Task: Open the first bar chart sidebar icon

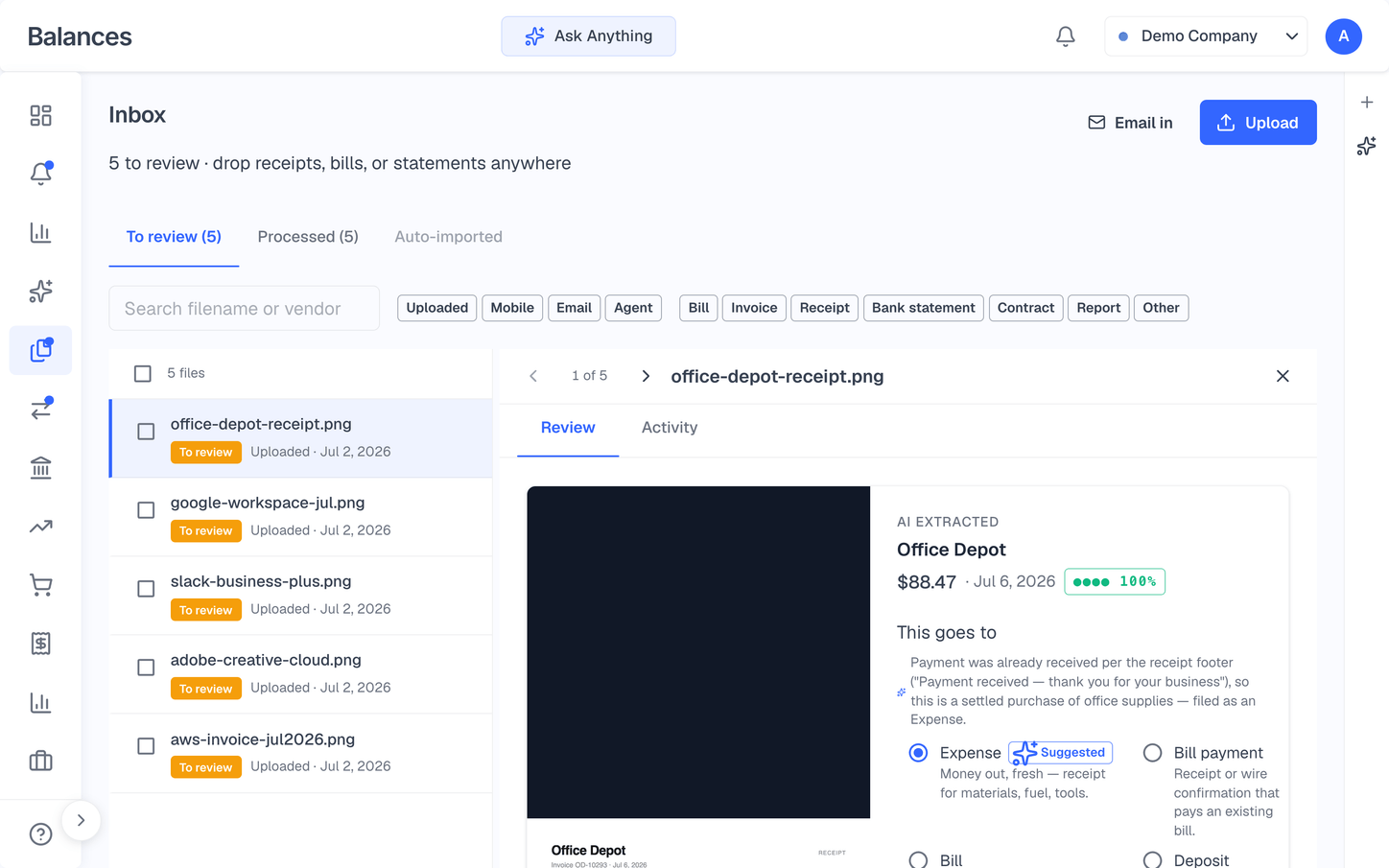Action: 40,232
